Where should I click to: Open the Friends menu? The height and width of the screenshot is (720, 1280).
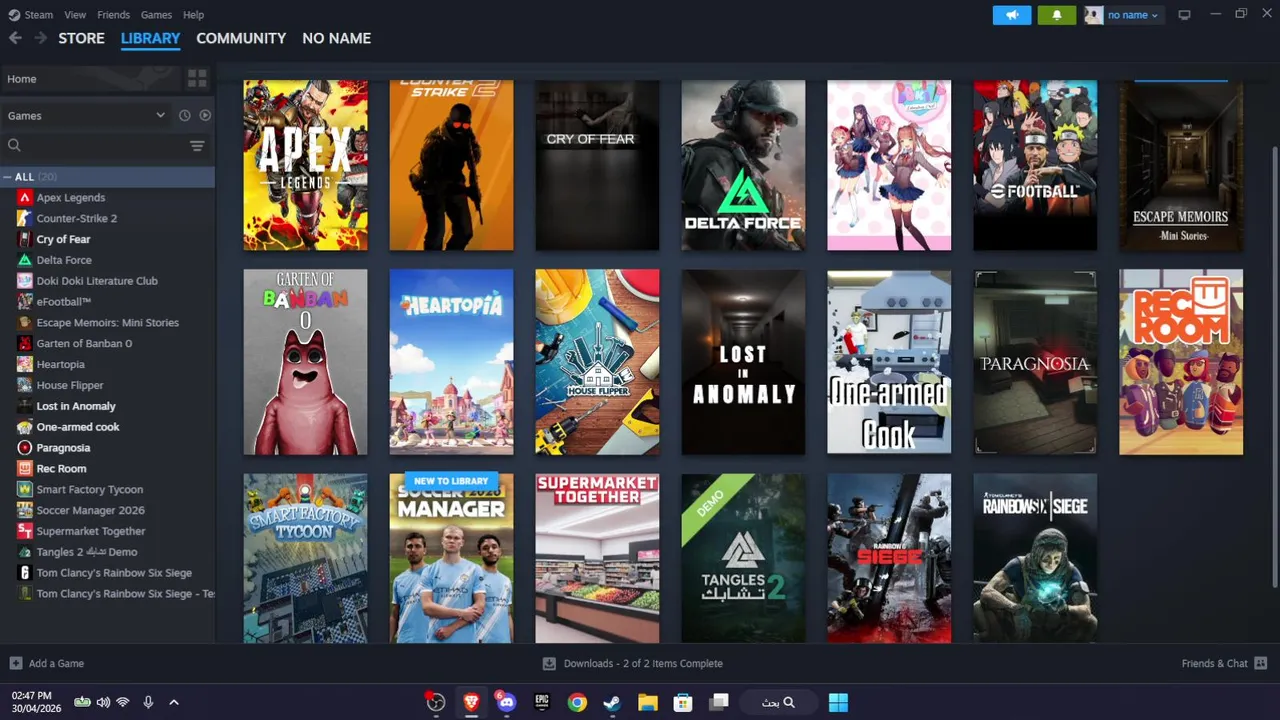coord(113,15)
